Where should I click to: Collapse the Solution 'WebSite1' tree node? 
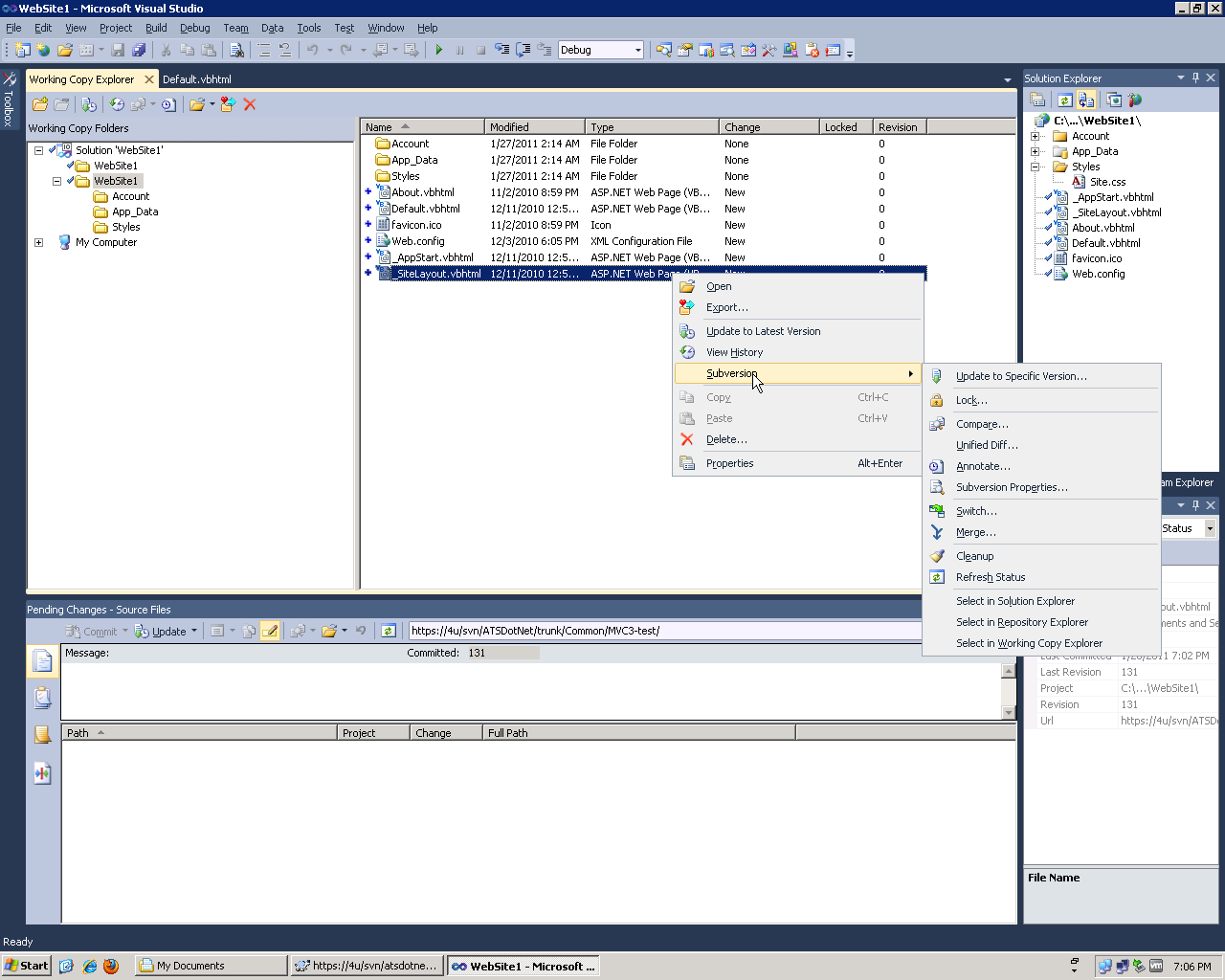click(38, 150)
